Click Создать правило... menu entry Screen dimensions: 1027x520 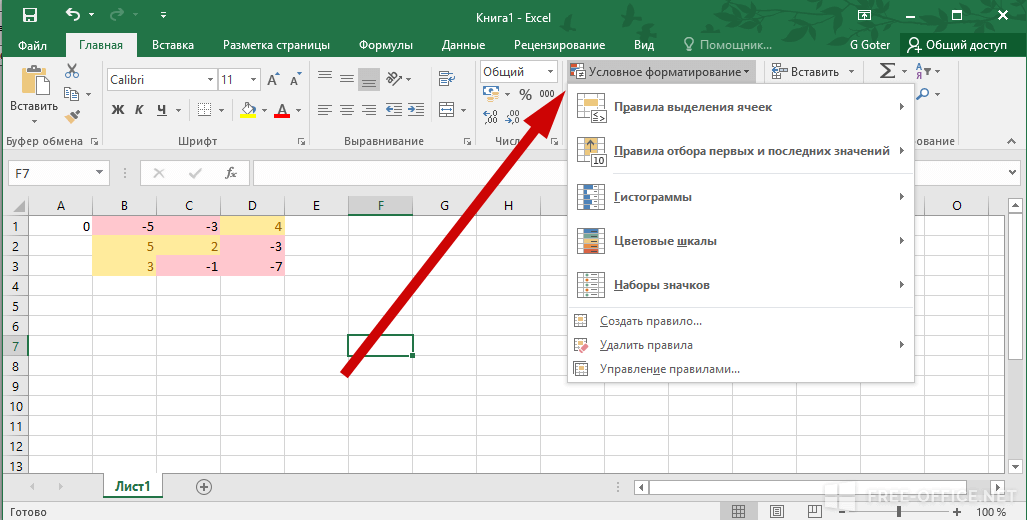tap(650, 321)
